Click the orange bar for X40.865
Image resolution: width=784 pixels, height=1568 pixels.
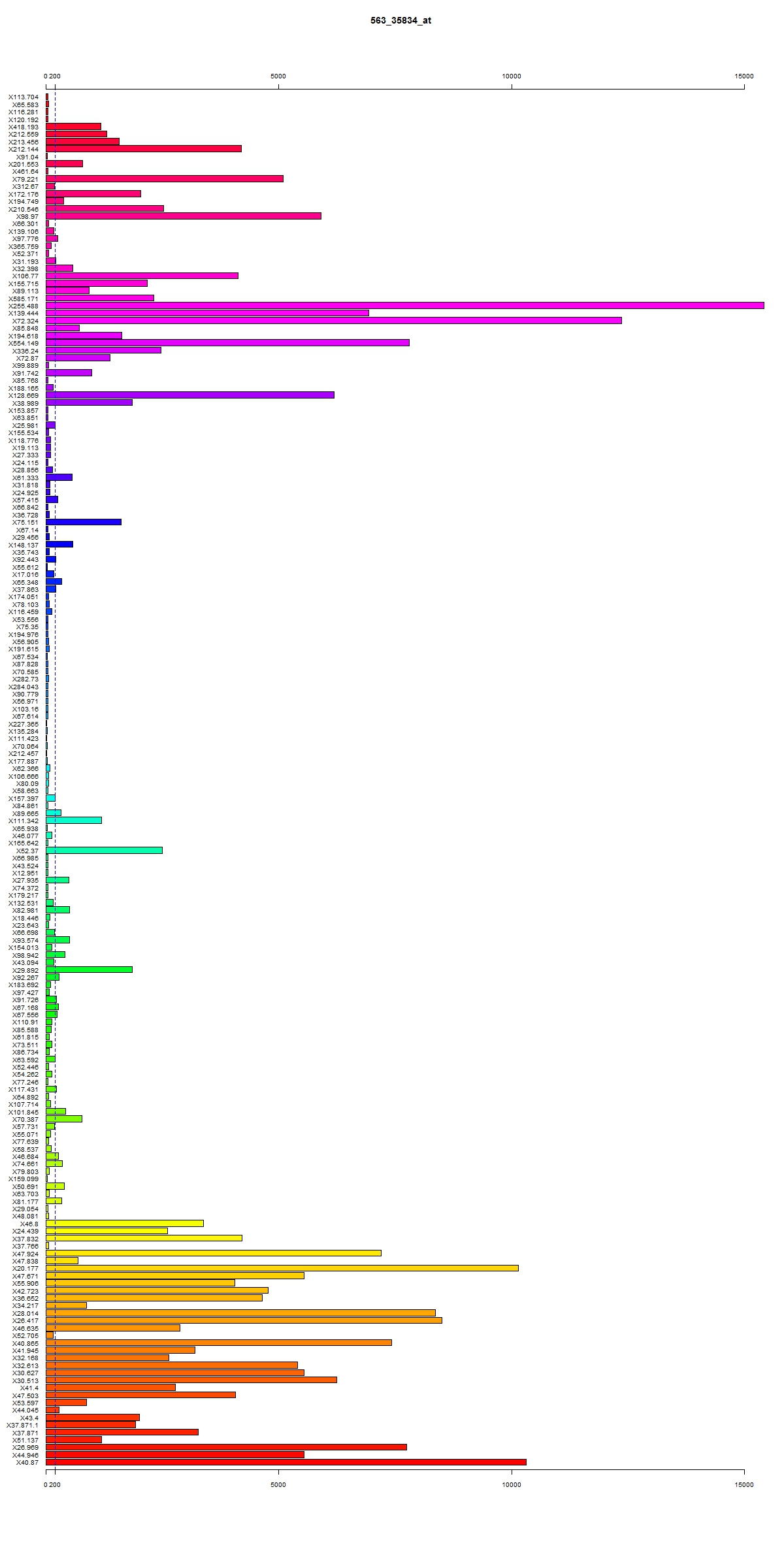point(219,1343)
